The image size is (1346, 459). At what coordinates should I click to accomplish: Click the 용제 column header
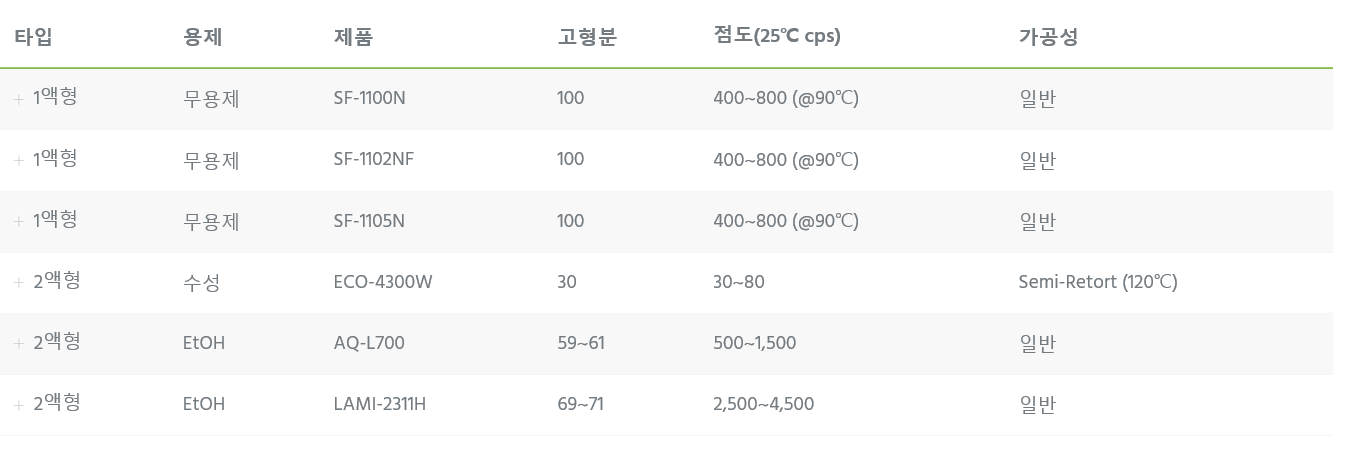point(203,37)
